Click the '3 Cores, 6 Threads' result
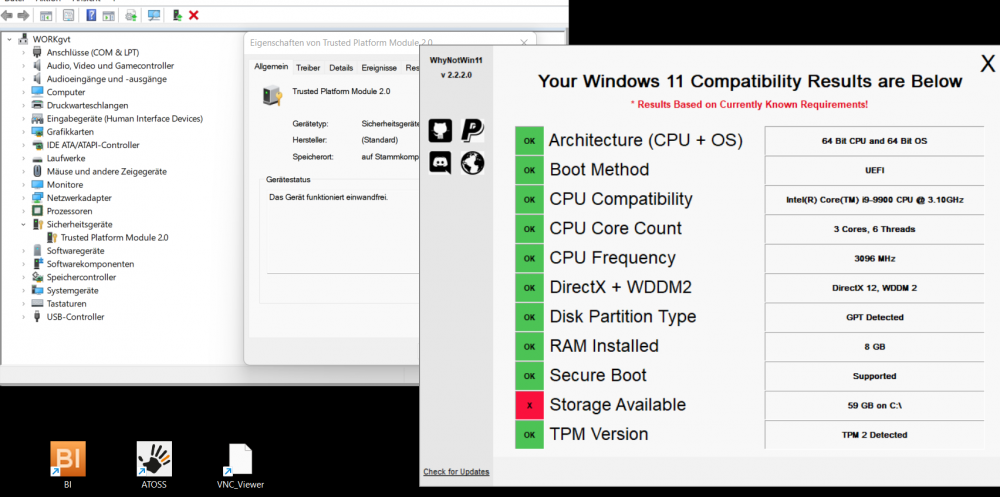 pos(874,229)
